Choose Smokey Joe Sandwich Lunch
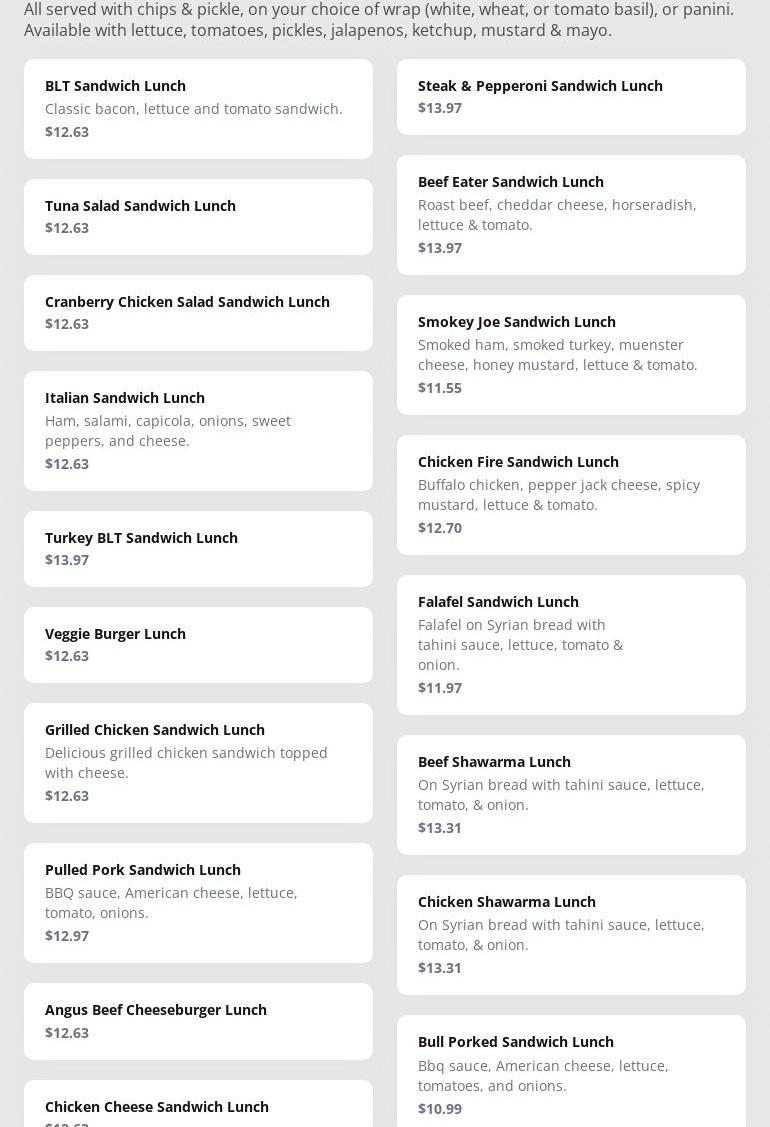The image size is (770, 1127). tap(571, 354)
